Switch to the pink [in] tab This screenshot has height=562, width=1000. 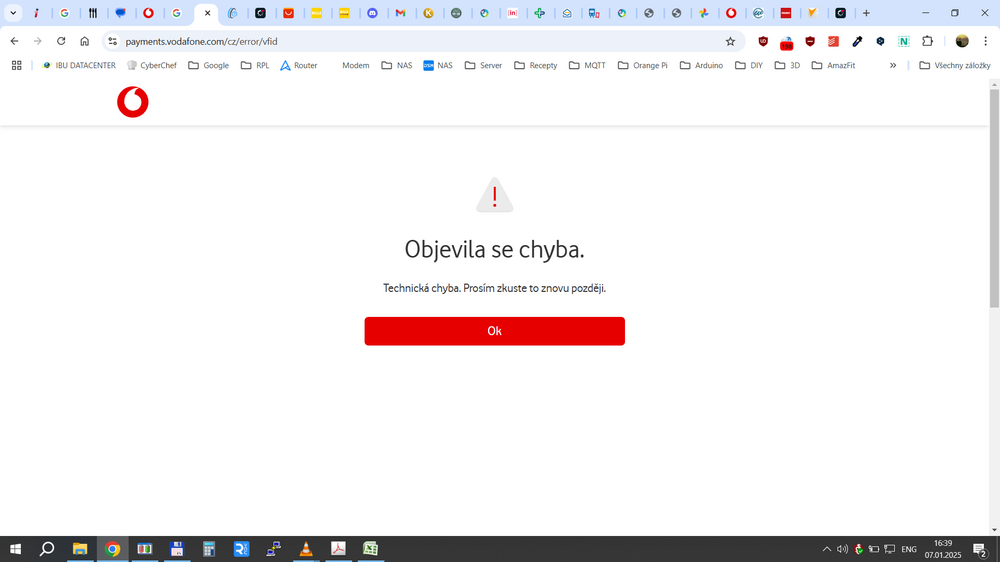[x=512, y=13]
